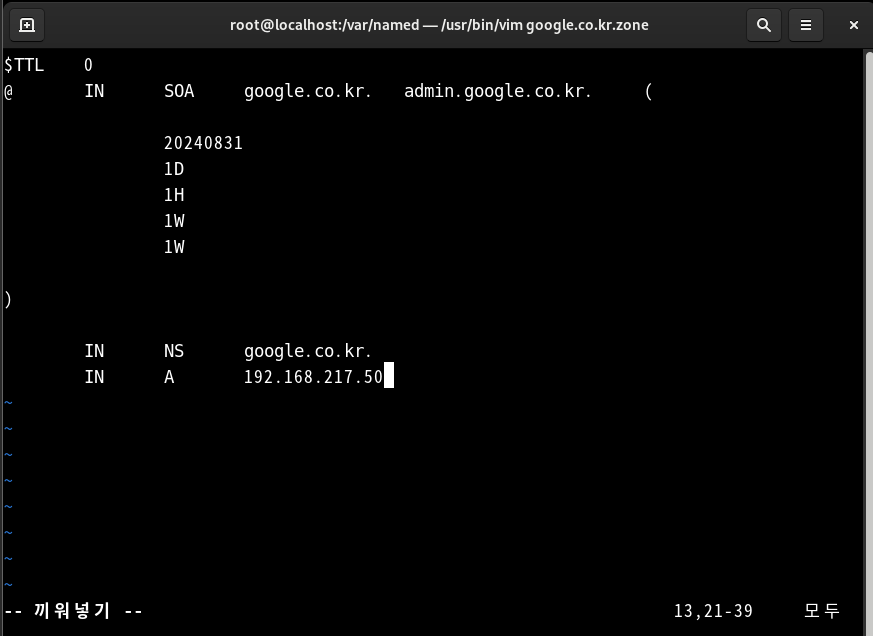
Task: Click the 1H retry value
Action: coord(174,195)
